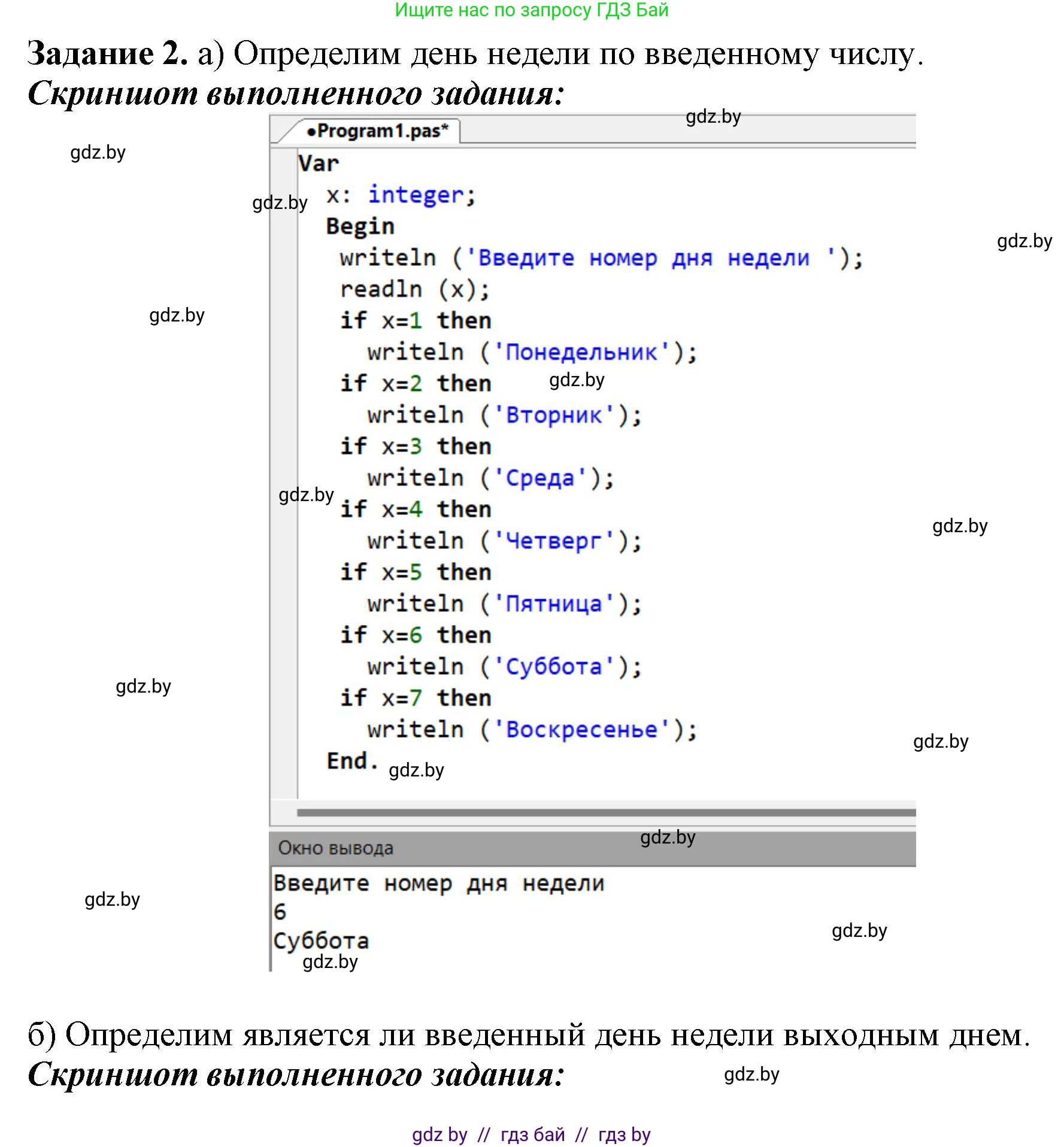Select the if x=7 then line
Screen dimensions: 1064x1147
point(413,696)
